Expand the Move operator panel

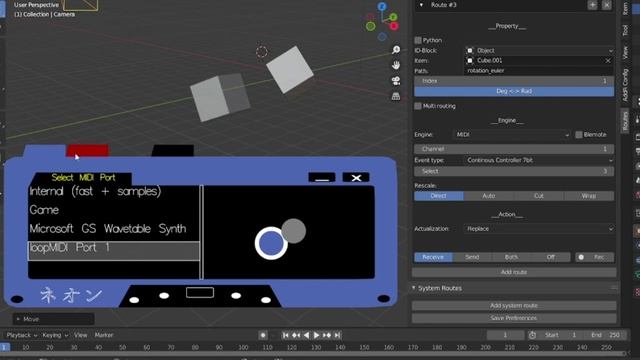[53, 319]
